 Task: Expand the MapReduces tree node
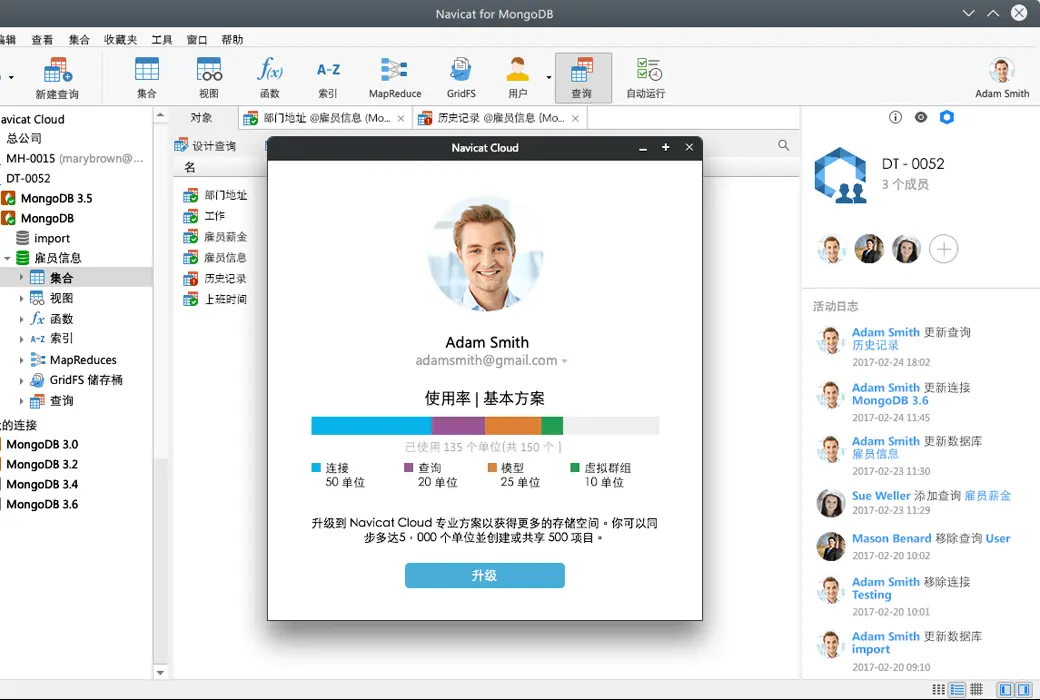(x=21, y=360)
